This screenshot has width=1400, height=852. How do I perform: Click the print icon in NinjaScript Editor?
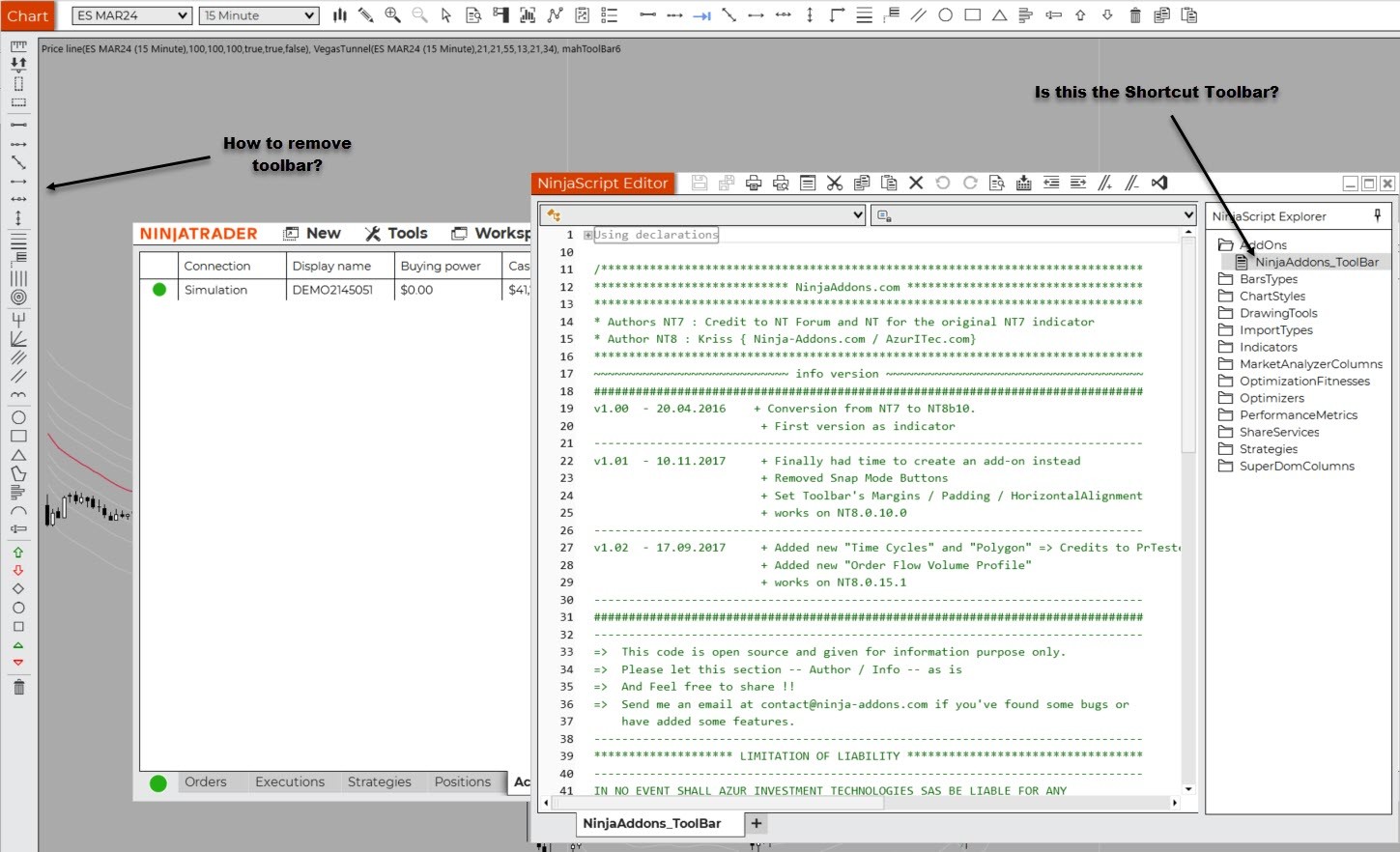coord(754,183)
